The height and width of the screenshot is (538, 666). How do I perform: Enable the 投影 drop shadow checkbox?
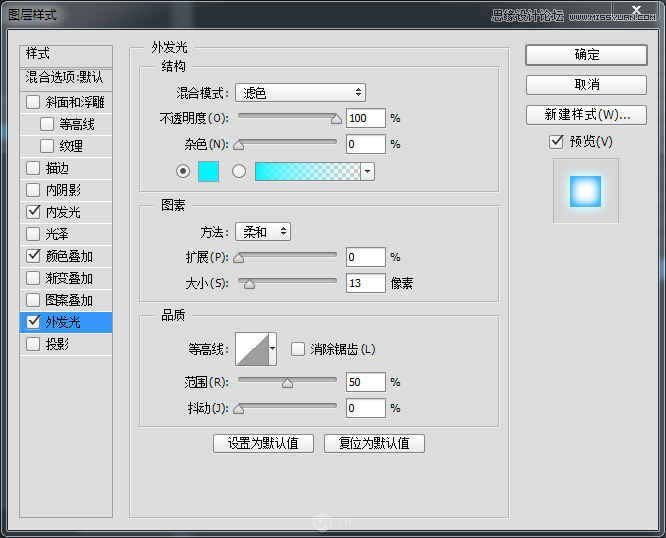click(33, 344)
